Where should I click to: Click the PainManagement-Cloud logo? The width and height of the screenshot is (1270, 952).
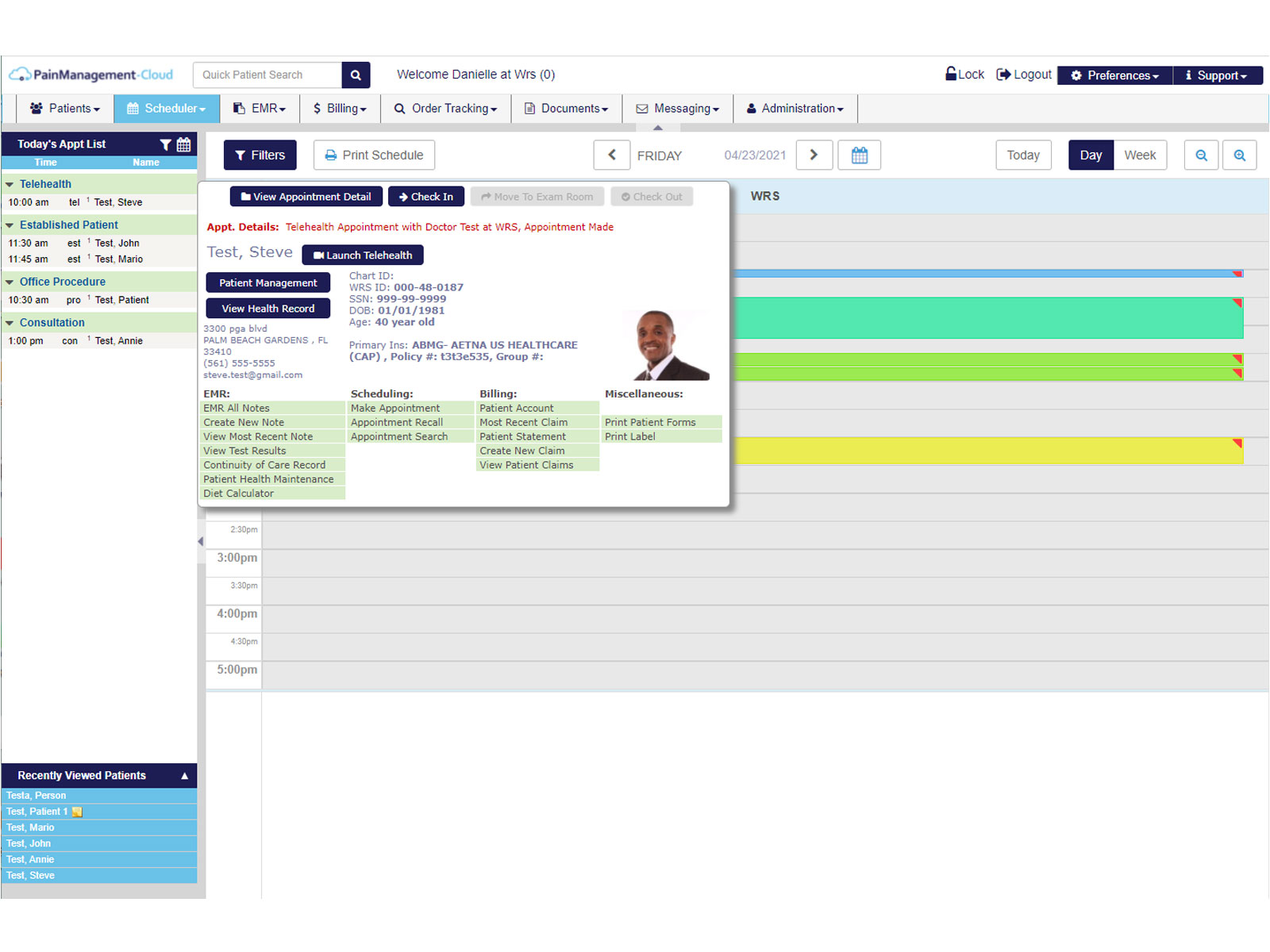point(90,75)
